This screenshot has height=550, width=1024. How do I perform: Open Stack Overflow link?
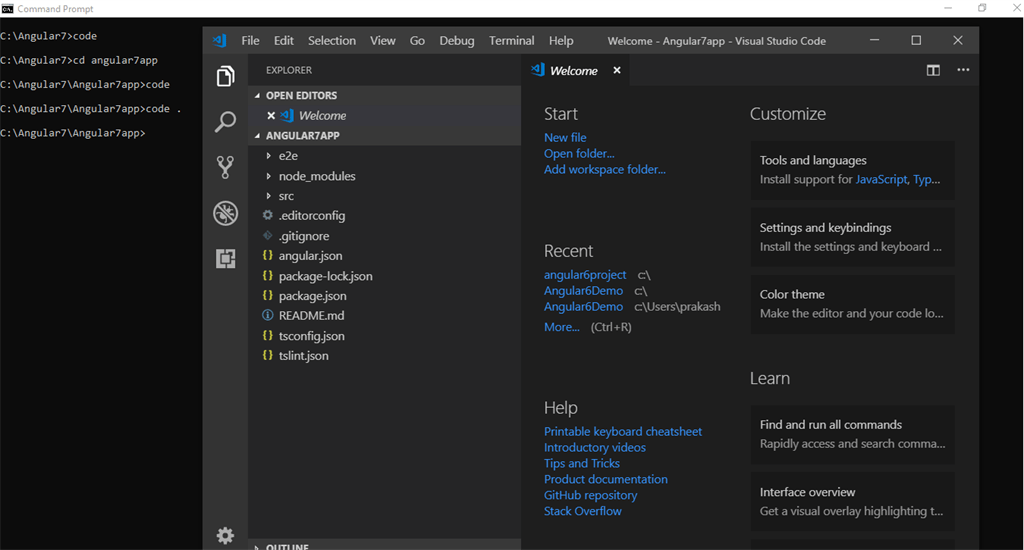(583, 511)
